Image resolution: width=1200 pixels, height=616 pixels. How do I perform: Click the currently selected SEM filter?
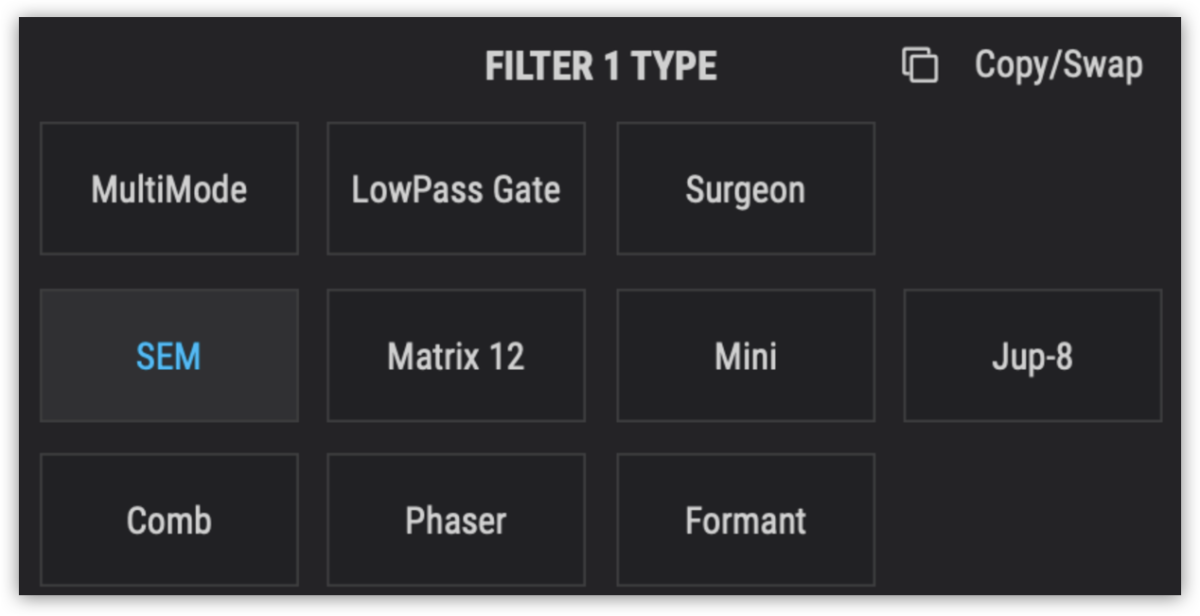pos(168,355)
